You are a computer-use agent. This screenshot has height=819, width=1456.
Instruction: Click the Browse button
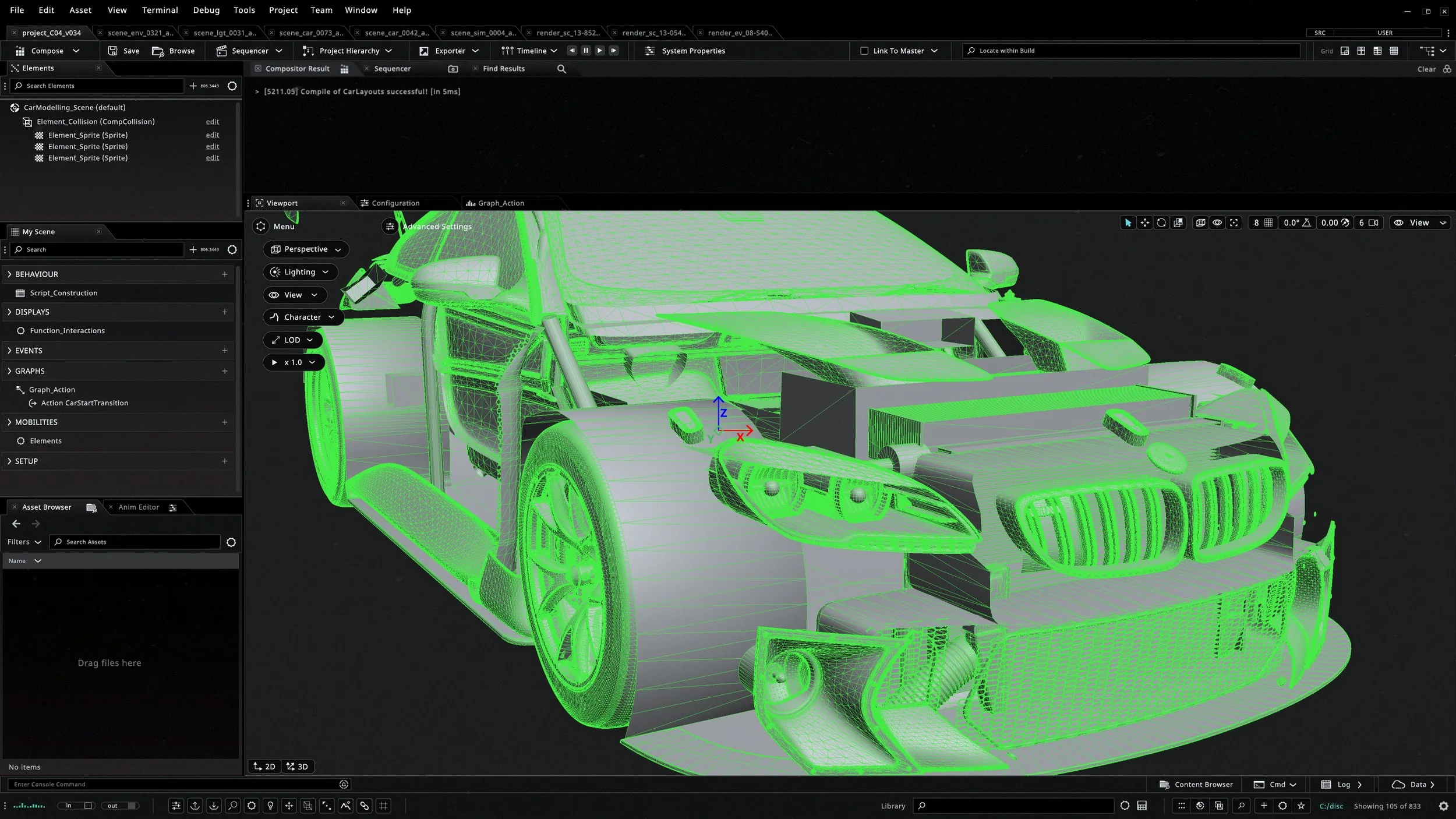174,51
